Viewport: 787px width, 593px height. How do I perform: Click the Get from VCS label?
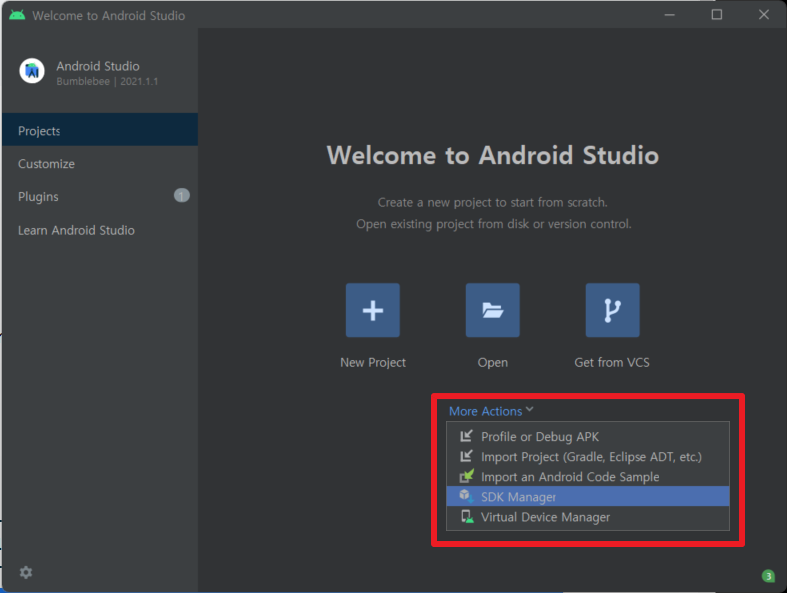pyautogui.click(x=612, y=363)
